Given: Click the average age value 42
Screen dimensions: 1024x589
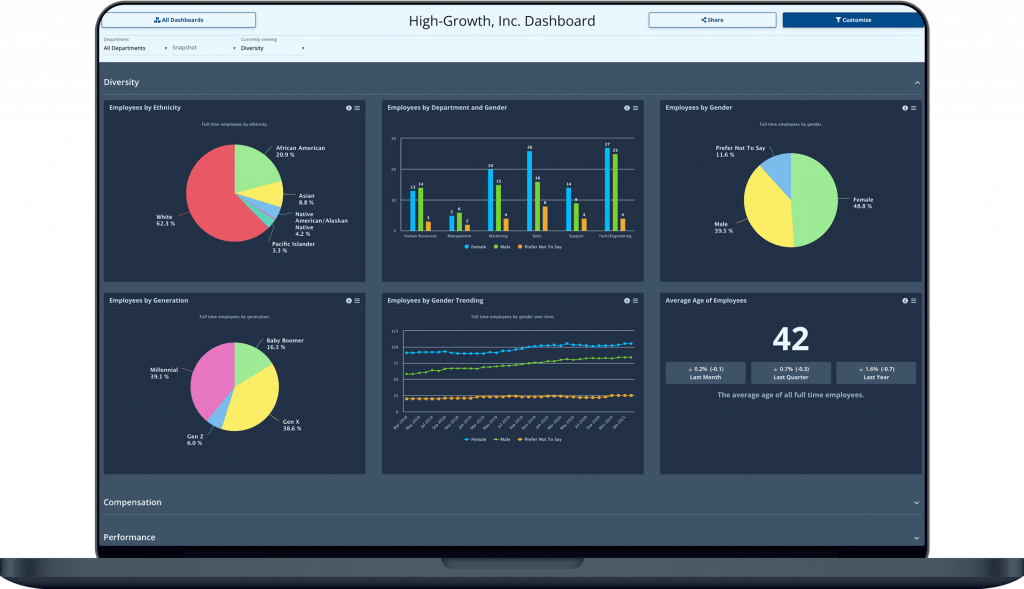Looking at the screenshot, I should tap(791, 339).
